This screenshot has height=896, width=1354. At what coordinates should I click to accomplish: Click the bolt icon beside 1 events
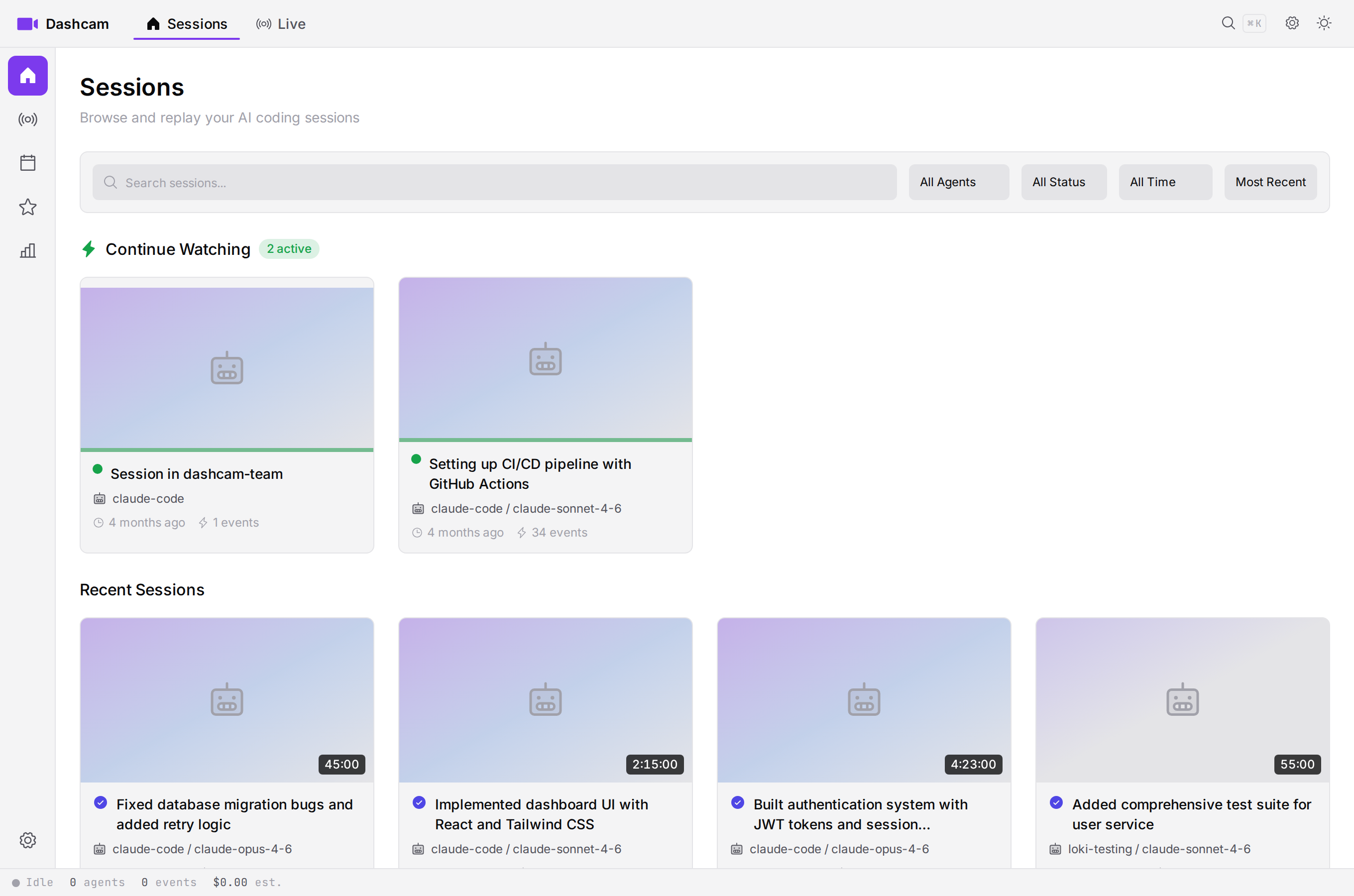click(x=203, y=523)
